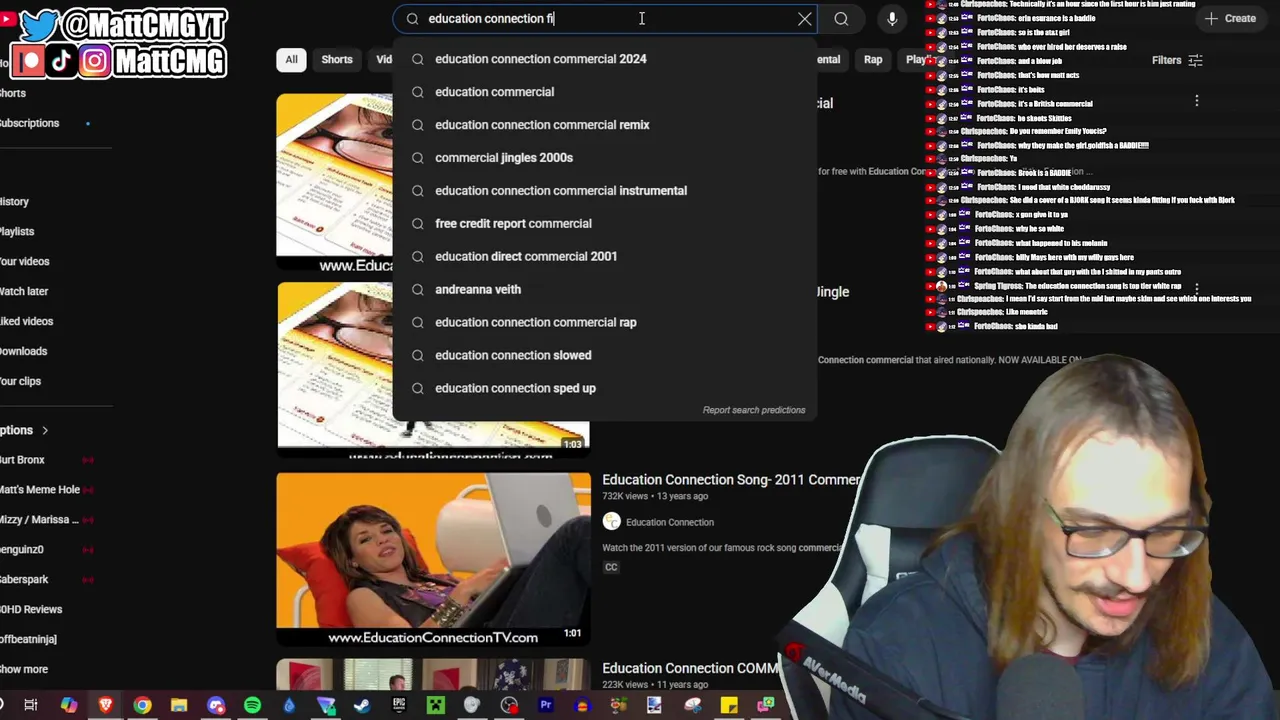The height and width of the screenshot is (720, 1280).
Task: Open Watch later in the sidebar
Action: 24,292
